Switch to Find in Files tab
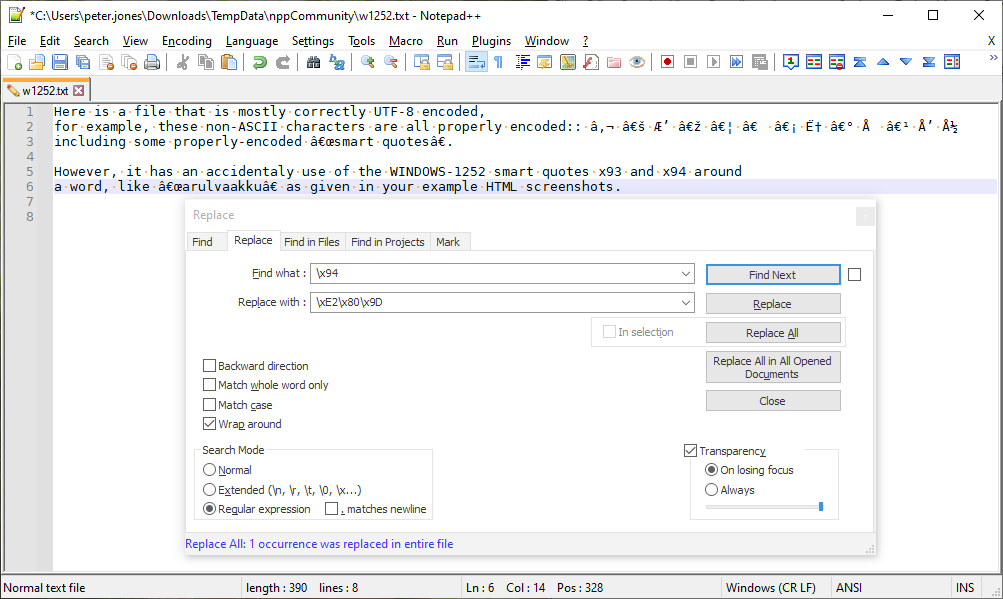The width and height of the screenshot is (1003, 599). click(x=312, y=242)
